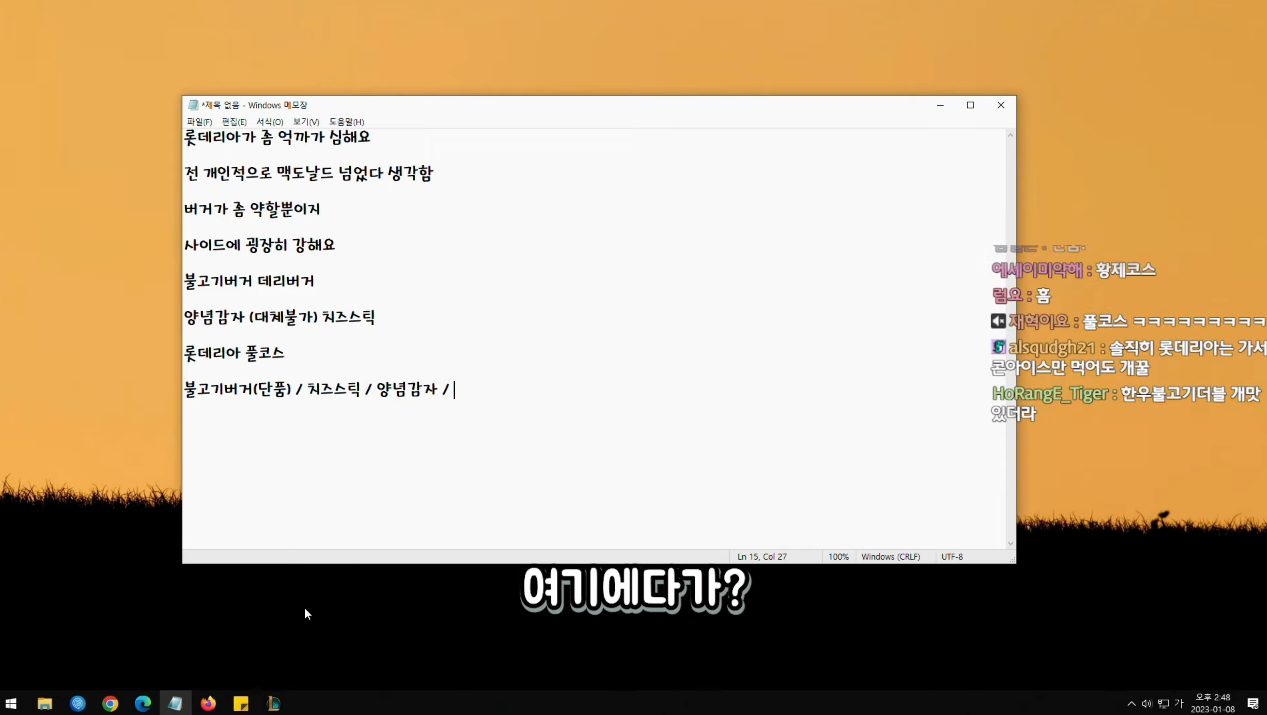The height and width of the screenshot is (715, 1267).
Task: Open the Windows Start menu
Action: [12, 703]
